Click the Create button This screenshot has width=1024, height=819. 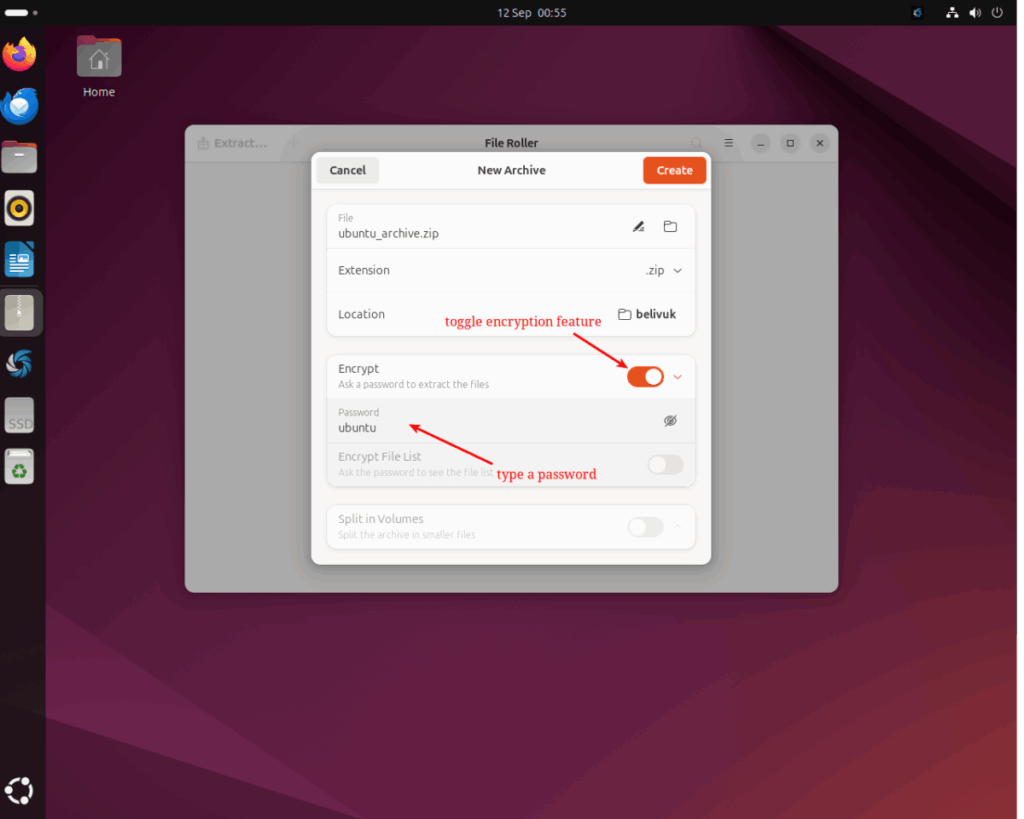tap(675, 170)
